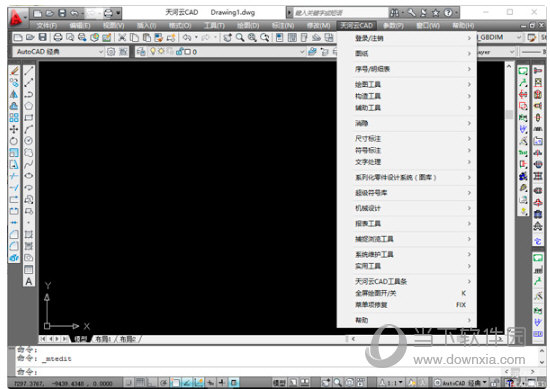The height and width of the screenshot is (389, 550).
Task: Switch to the 布局2 layout tab
Action: click(x=128, y=339)
